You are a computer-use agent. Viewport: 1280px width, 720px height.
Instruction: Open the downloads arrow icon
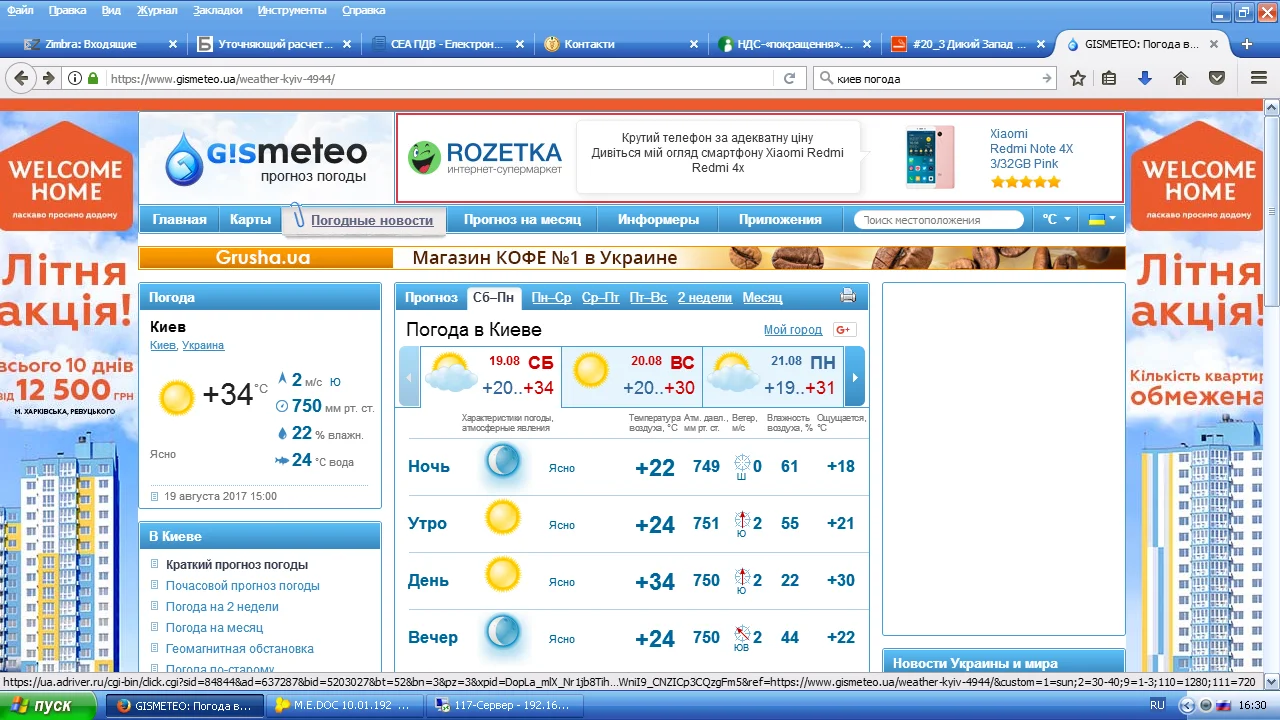click(x=1145, y=78)
